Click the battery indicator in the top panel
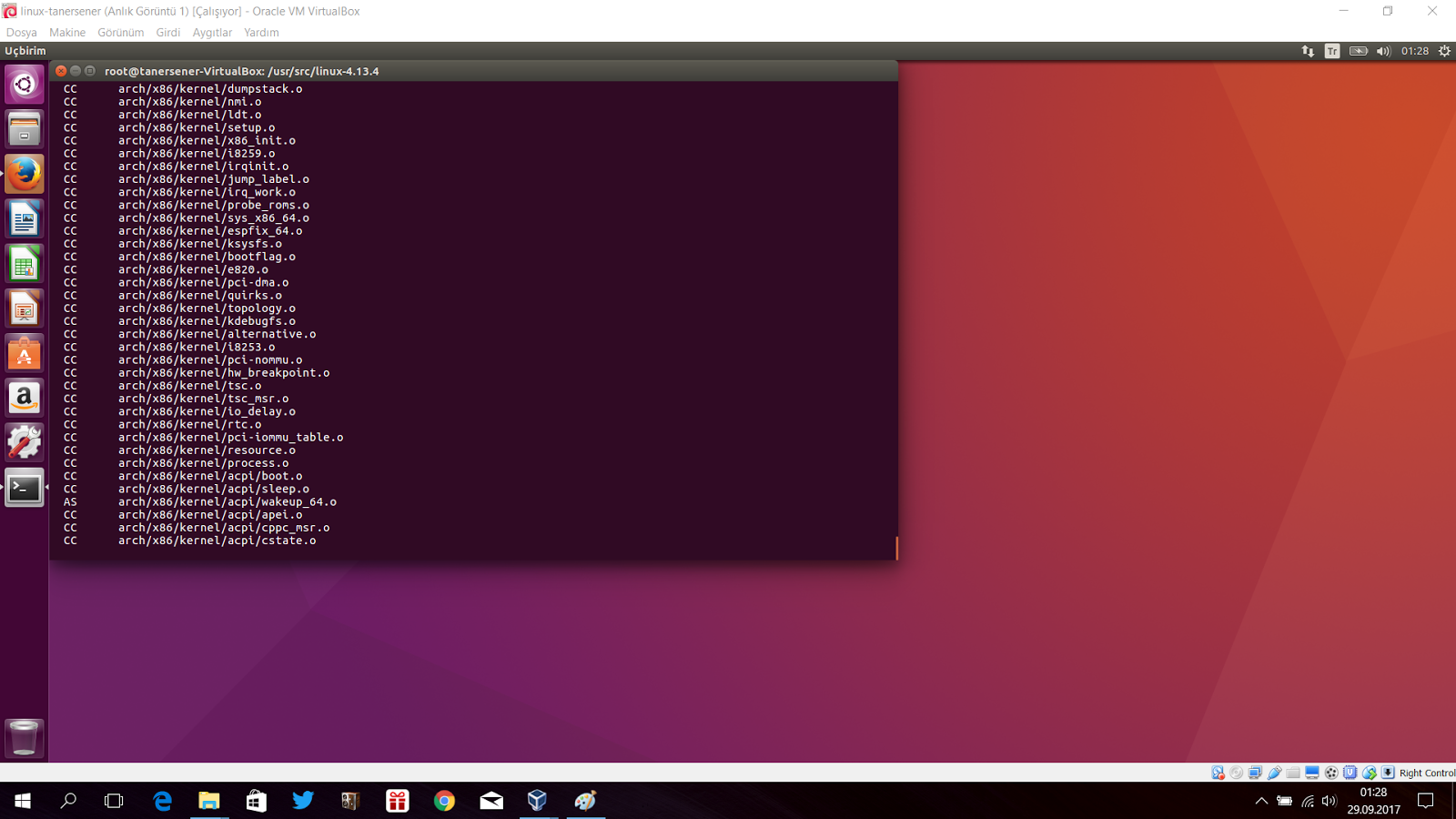Screen dimensions: 1456x819 pos(1357,51)
